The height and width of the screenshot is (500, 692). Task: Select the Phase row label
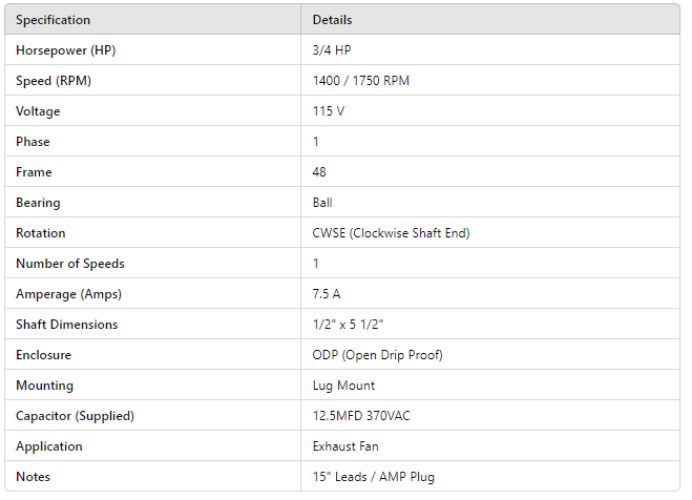click(33, 142)
